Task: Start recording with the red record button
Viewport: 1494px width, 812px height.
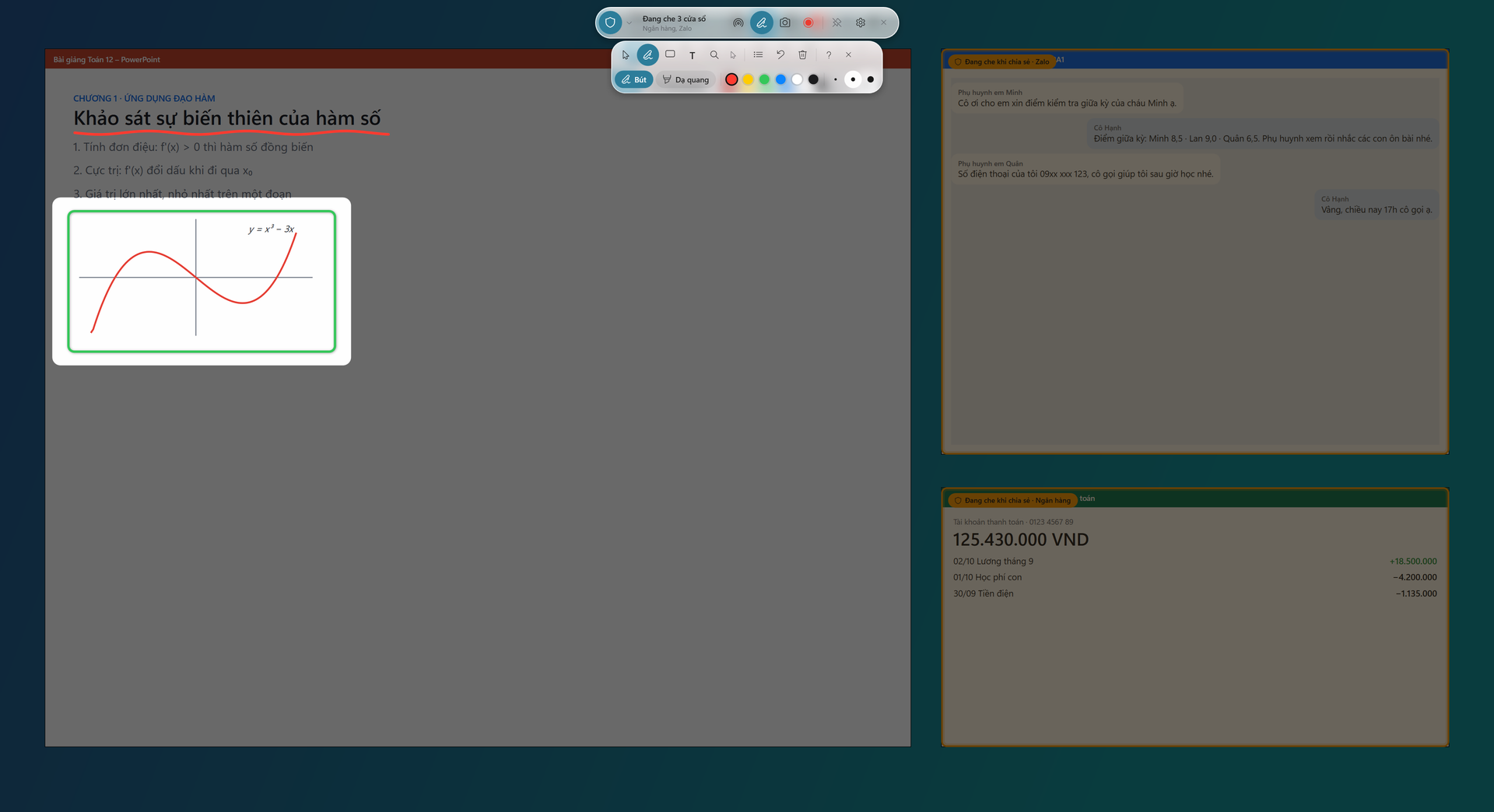Action: point(808,23)
